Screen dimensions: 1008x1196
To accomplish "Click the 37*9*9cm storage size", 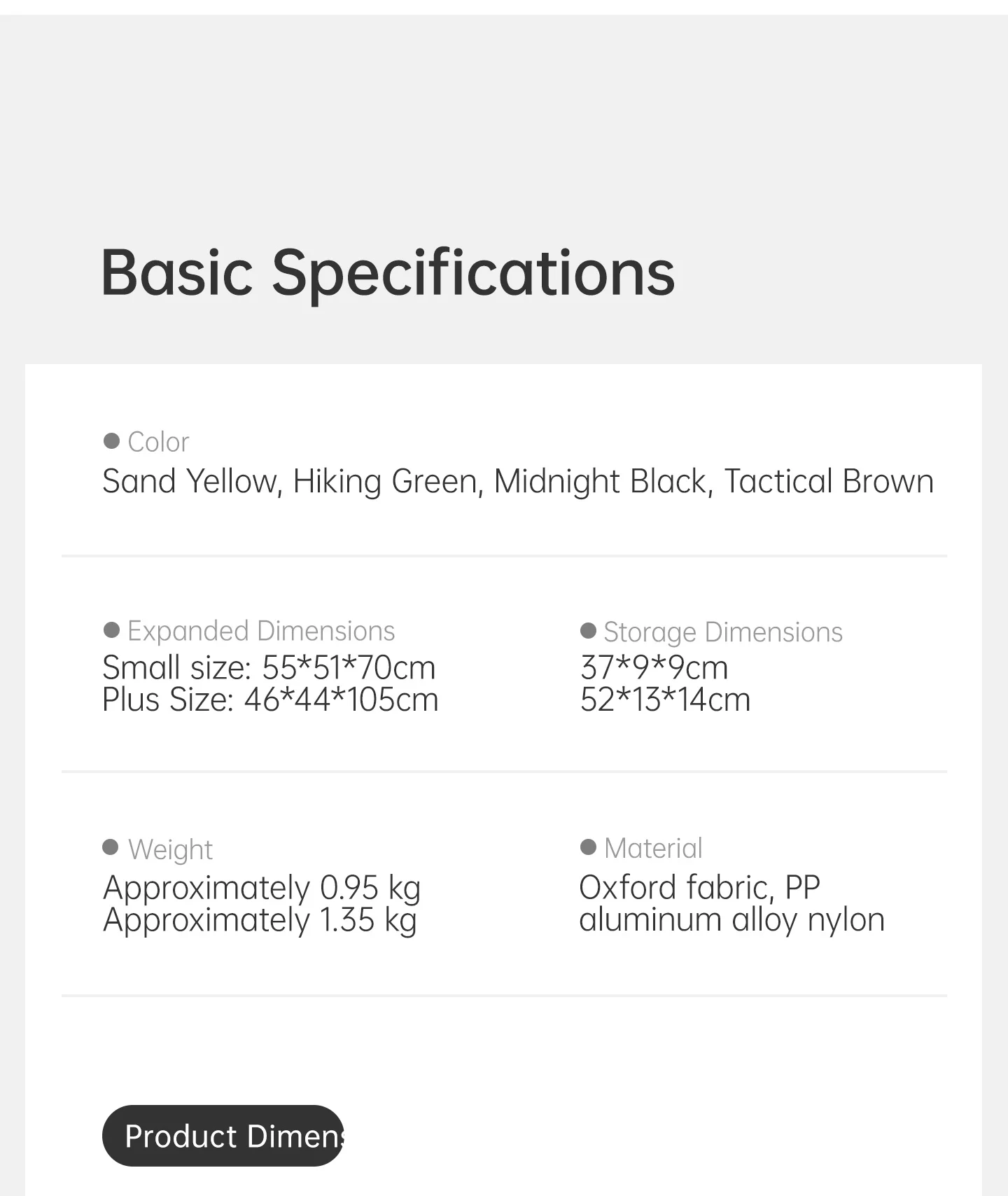I will coord(654,667).
